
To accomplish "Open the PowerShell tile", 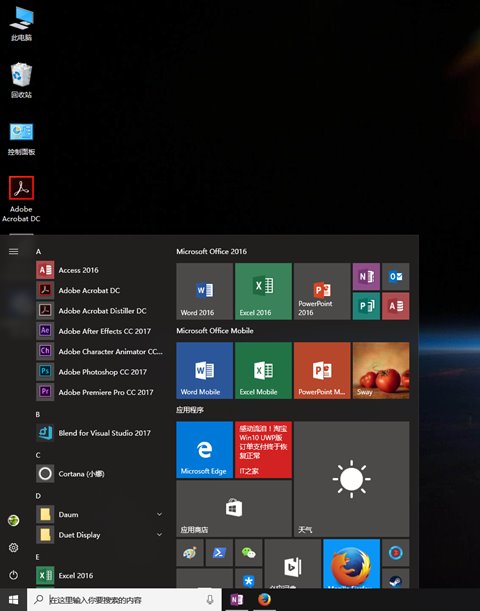I will click(x=219, y=553).
